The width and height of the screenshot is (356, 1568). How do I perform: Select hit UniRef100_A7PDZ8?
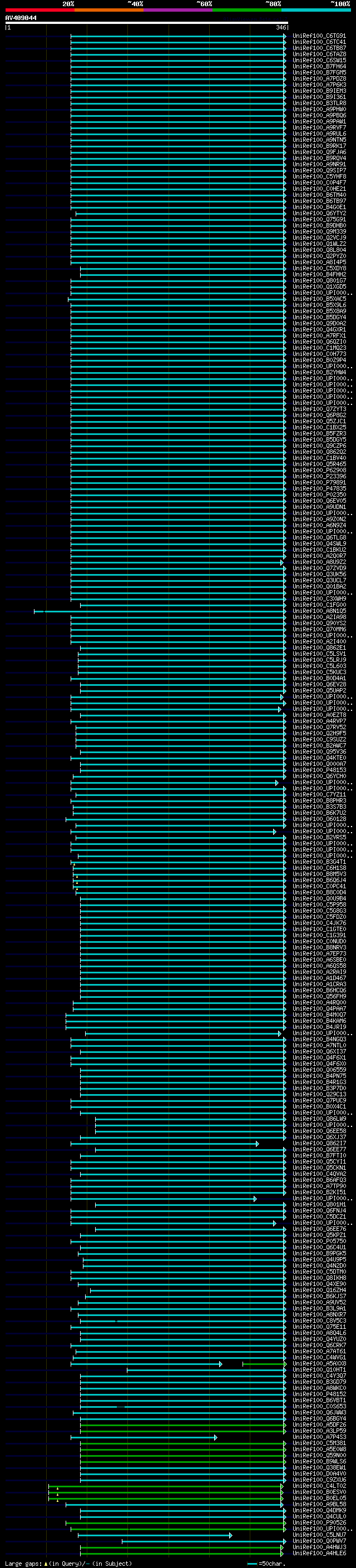(319, 78)
